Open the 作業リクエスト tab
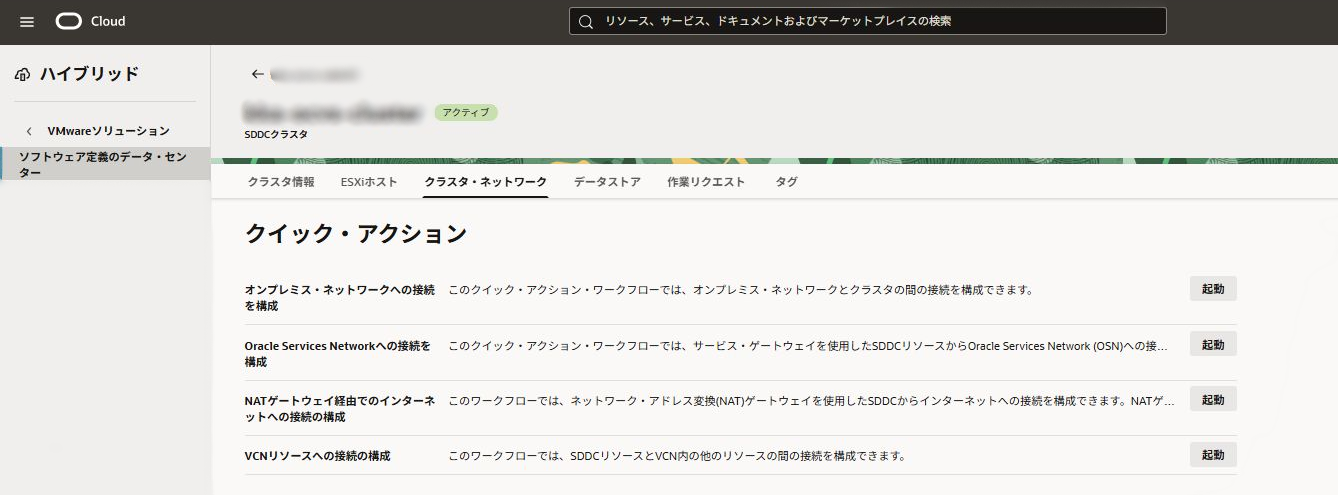 click(x=706, y=182)
